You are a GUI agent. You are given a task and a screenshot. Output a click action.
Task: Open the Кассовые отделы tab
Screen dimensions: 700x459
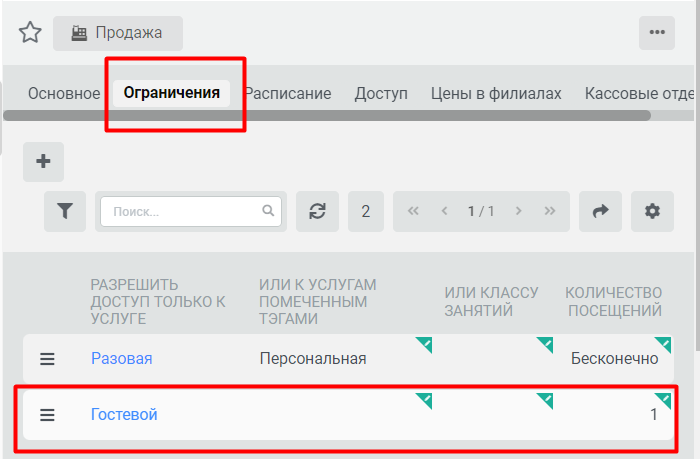coord(639,93)
